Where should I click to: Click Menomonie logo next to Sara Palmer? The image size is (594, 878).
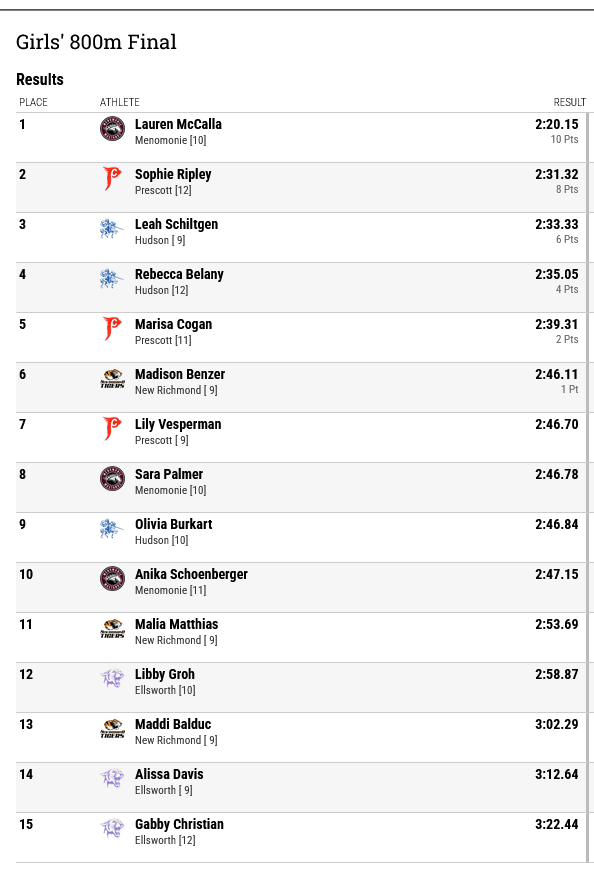tap(112, 479)
